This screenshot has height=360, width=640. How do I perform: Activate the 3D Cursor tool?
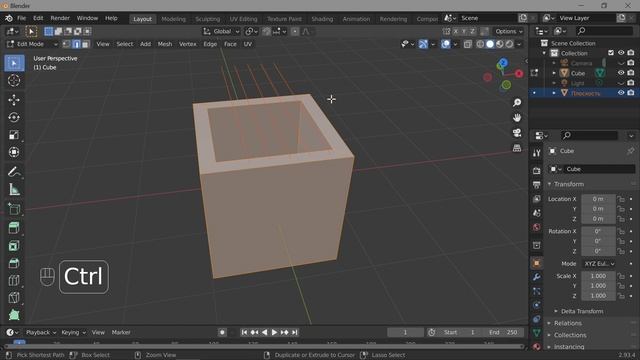[14, 81]
